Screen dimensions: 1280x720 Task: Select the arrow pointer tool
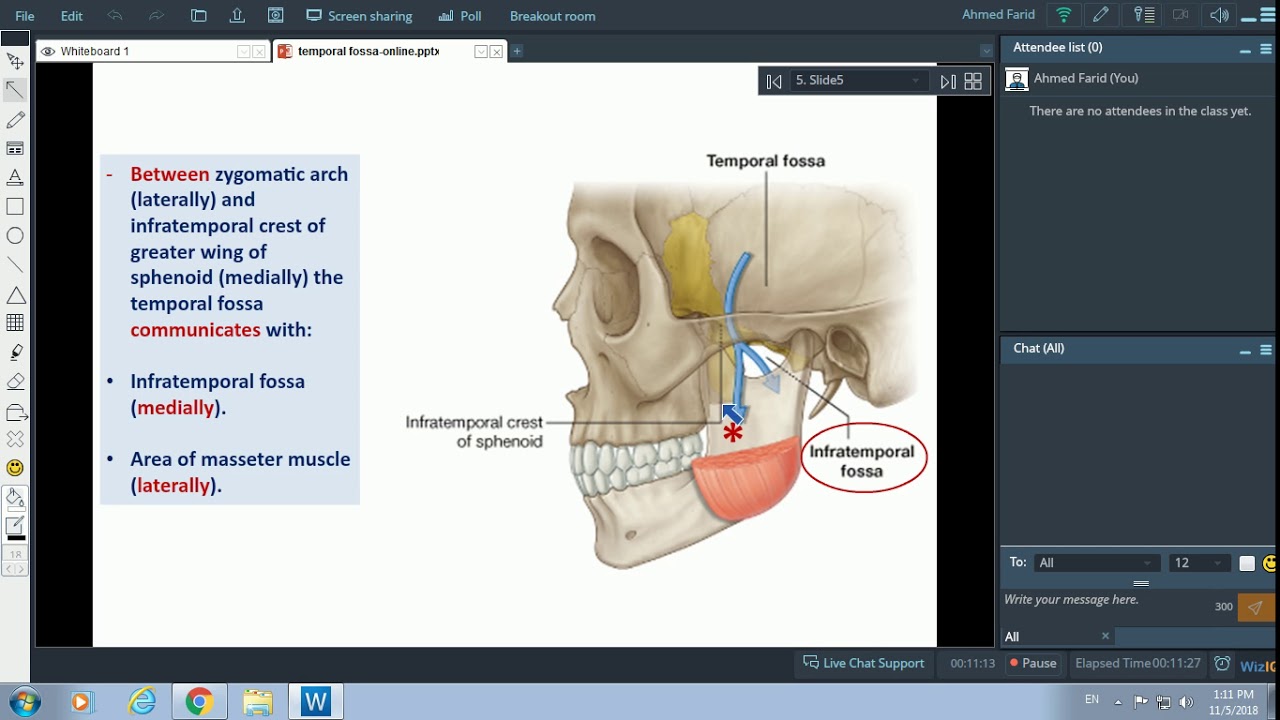pyautogui.click(x=15, y=90)
